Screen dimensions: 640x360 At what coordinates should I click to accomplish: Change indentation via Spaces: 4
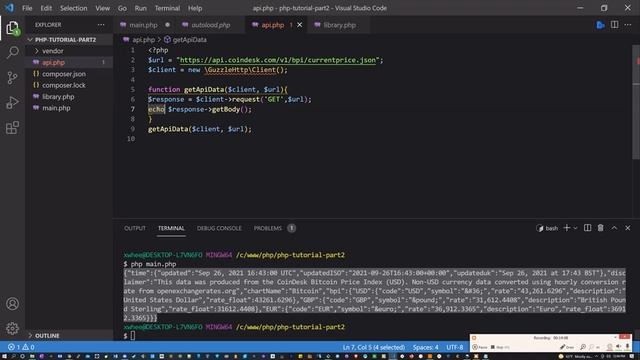425,347
